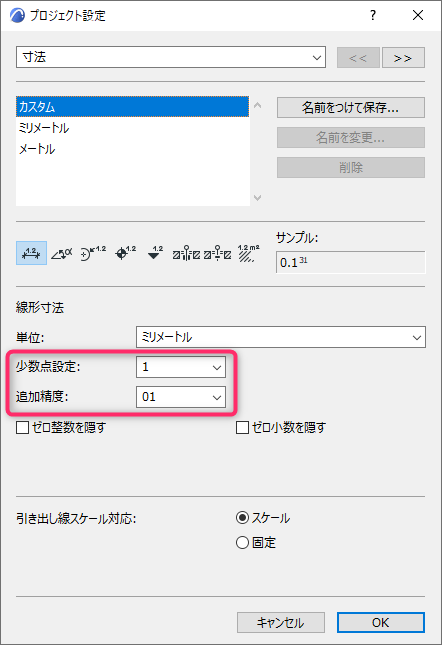Click the list scroll up arrow
442x645 pixels.
258,105
